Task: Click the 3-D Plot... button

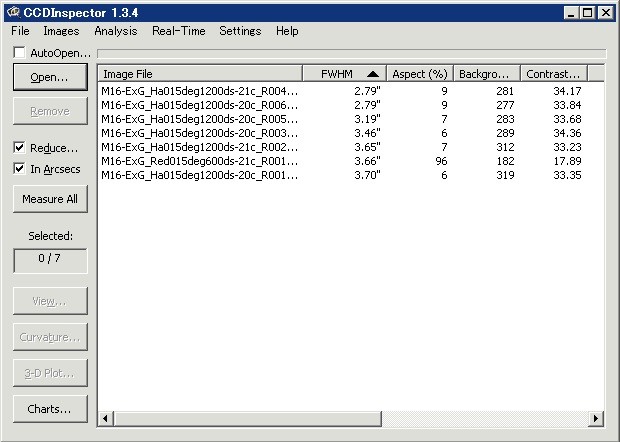Action: 50,373
